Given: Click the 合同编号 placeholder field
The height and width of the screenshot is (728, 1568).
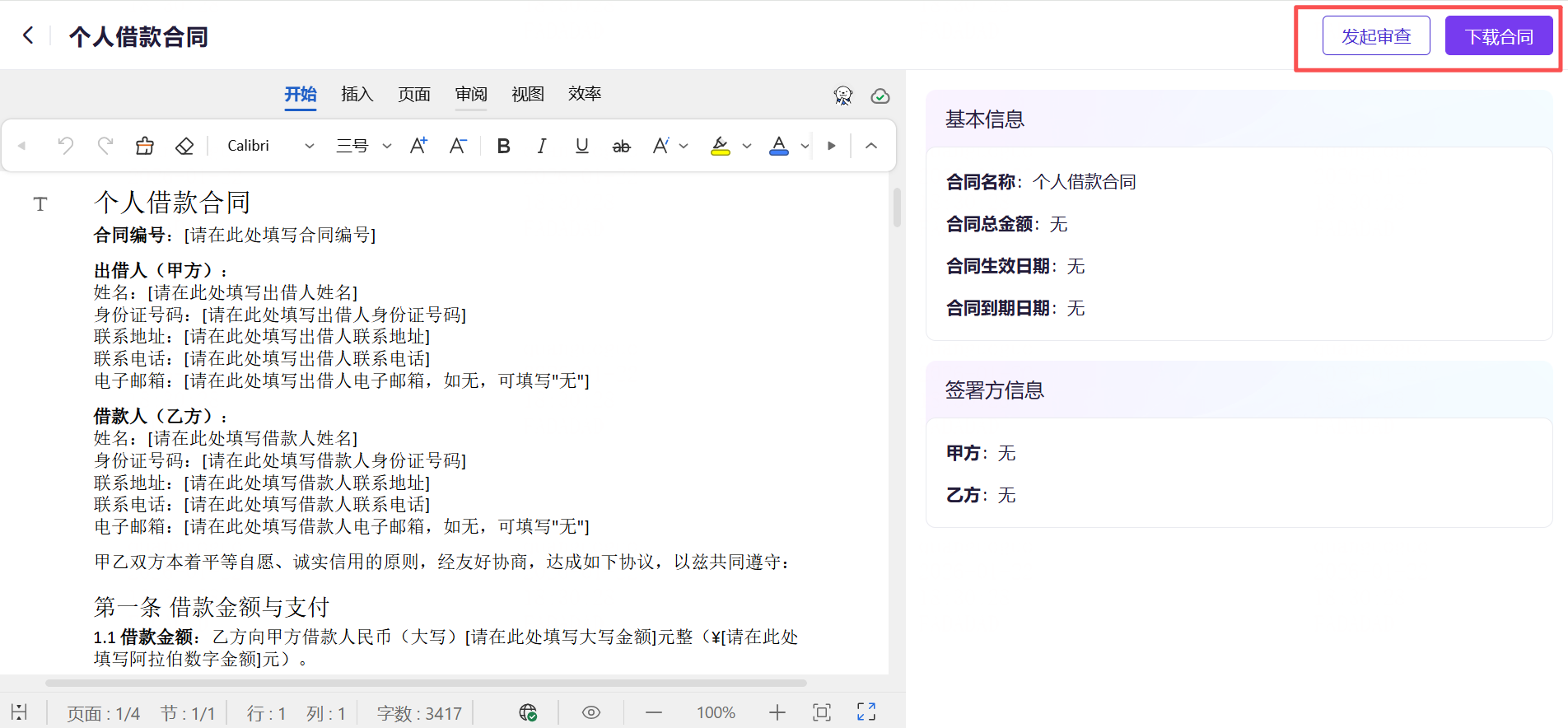Looking at the screenshot, I should pyautogui.click(x=280, y=236).
